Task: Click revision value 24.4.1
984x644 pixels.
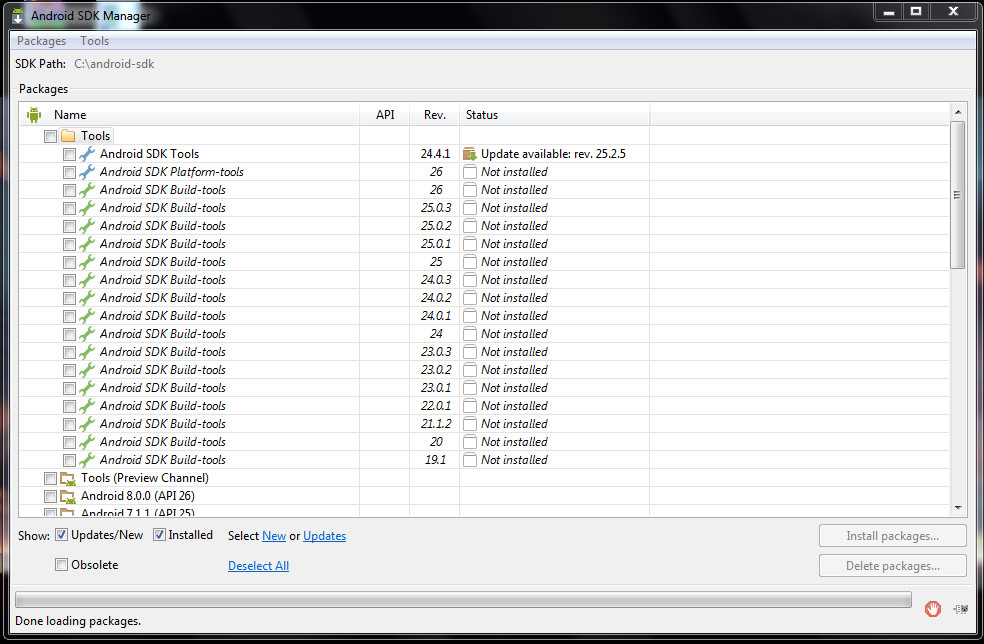Action: click(x=436, y=154)
